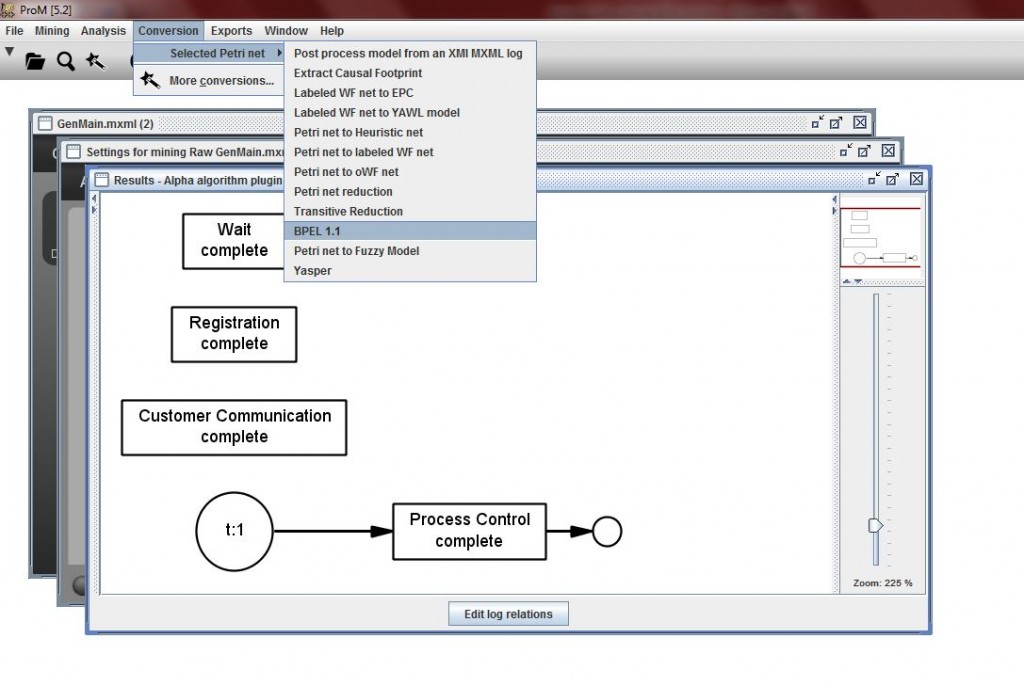The image size is (1024, 686).
Task: Click the toolbar's down-pointing triangle handle
Action: 9,51
